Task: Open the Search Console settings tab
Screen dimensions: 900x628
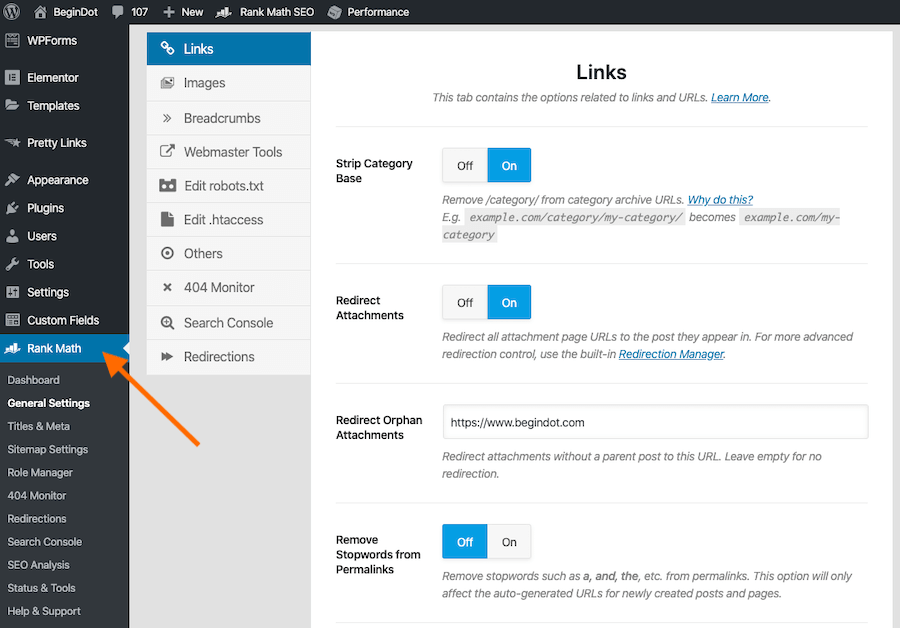Action: [228, 323]
